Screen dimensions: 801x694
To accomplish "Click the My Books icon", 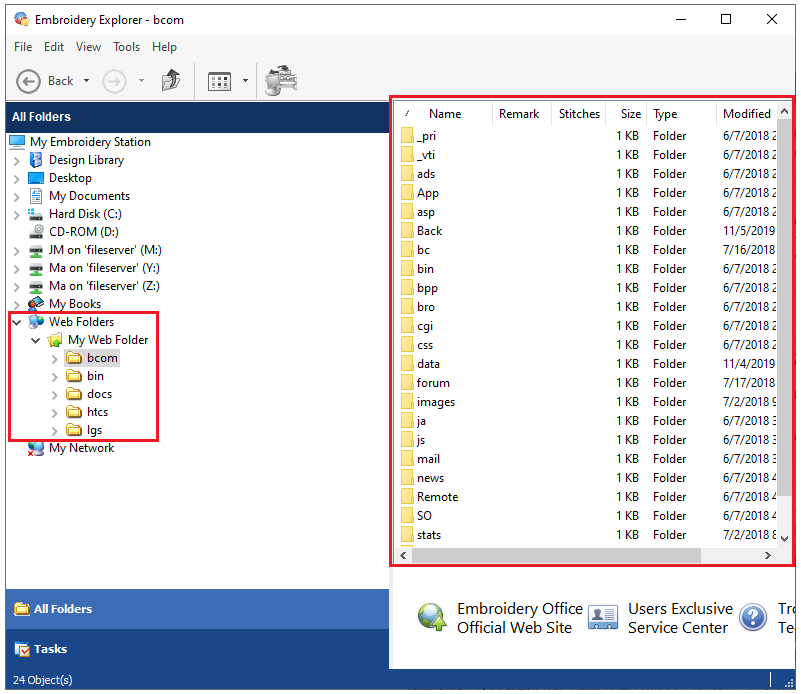I will point(36,303).
